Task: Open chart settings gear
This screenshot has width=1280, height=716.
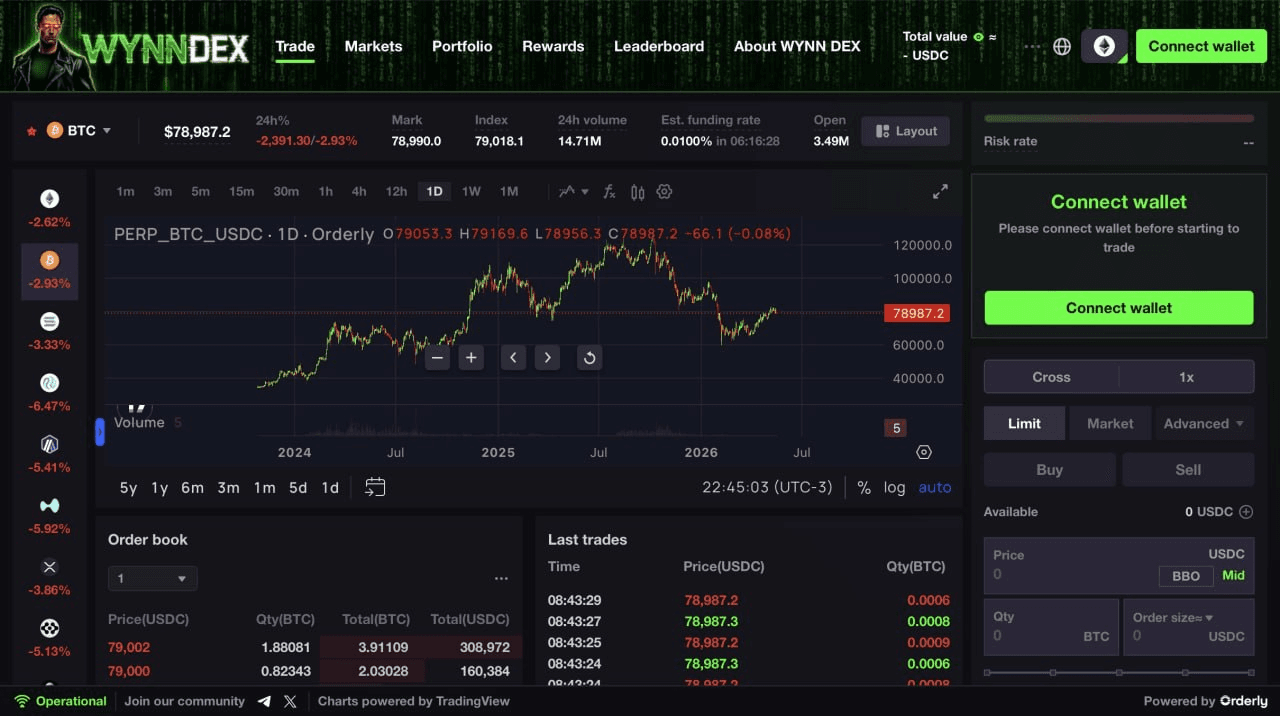Action: click(664, 191)
